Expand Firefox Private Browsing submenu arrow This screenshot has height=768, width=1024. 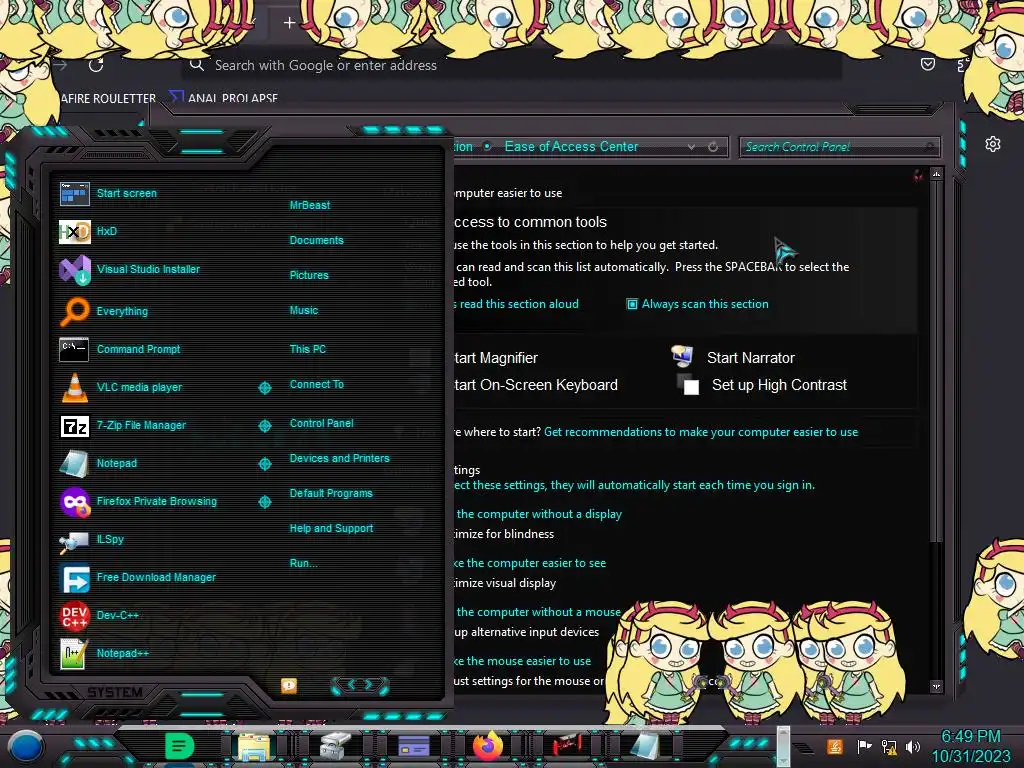[264, 502]
